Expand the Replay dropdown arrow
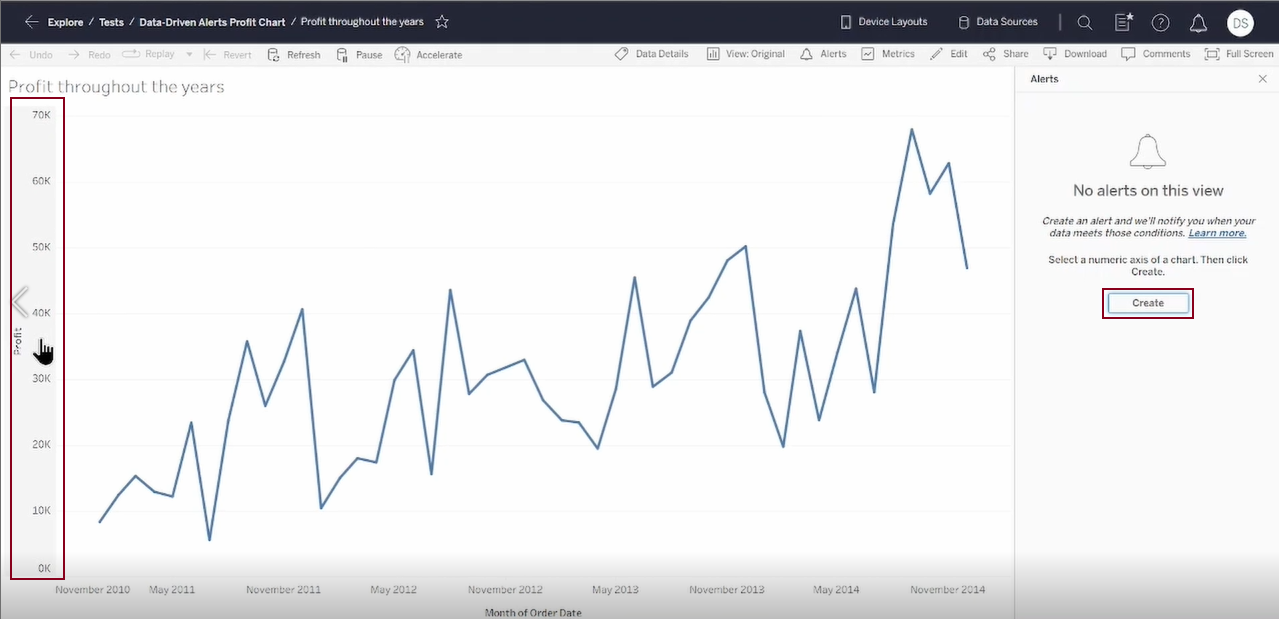This screenshot has width=1279, height=619. (x=189, y=54)
